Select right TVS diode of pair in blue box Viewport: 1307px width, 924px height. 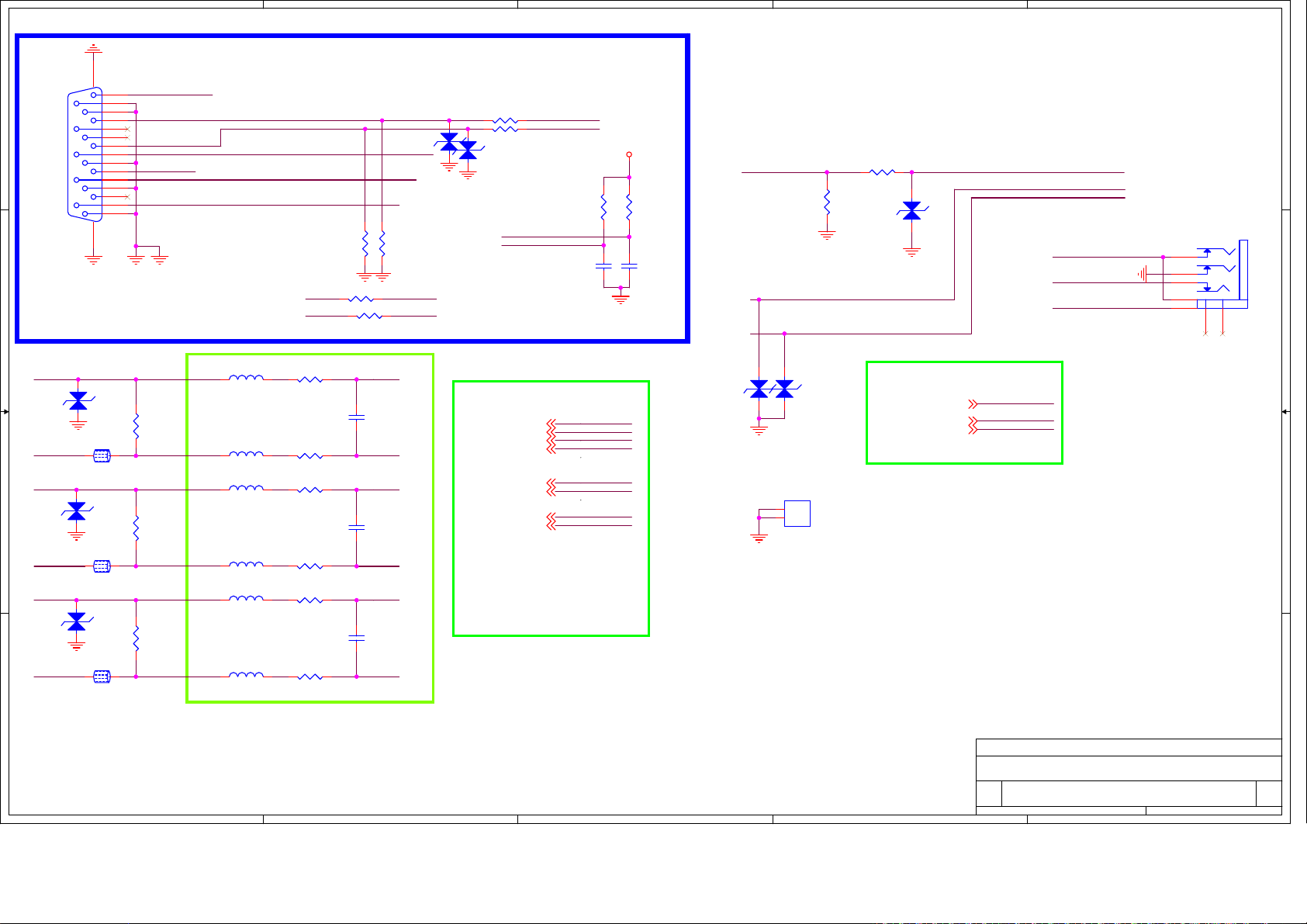468,151
